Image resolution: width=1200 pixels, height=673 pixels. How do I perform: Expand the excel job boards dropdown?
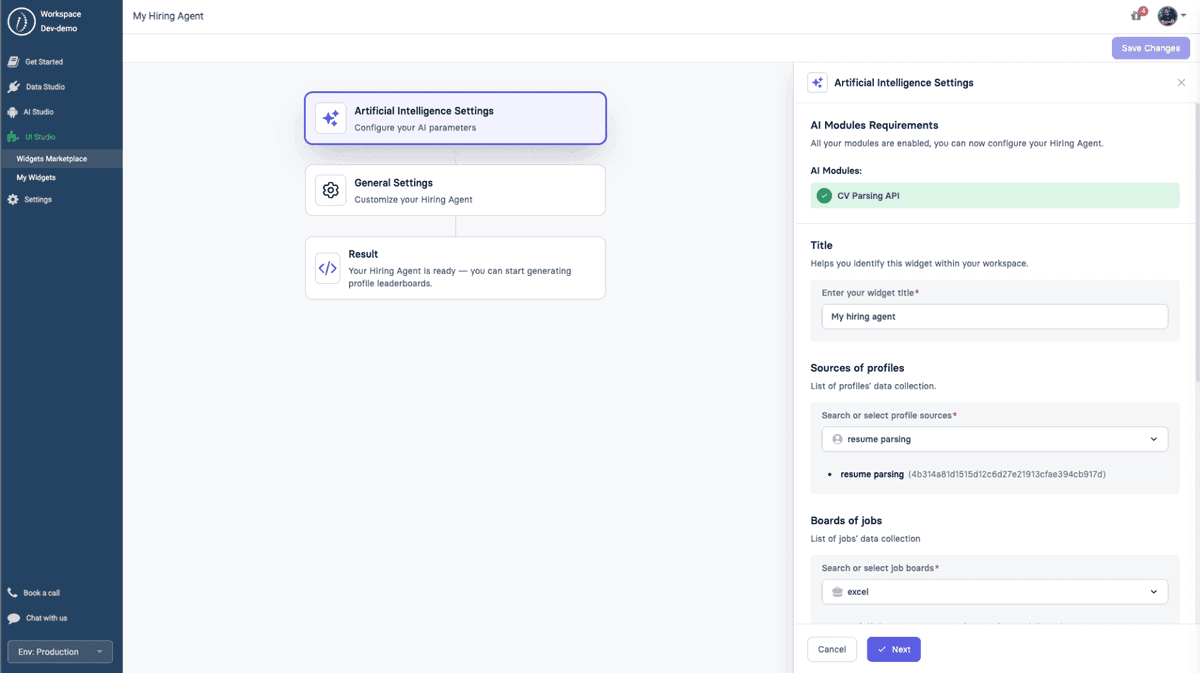coord(994,591)
